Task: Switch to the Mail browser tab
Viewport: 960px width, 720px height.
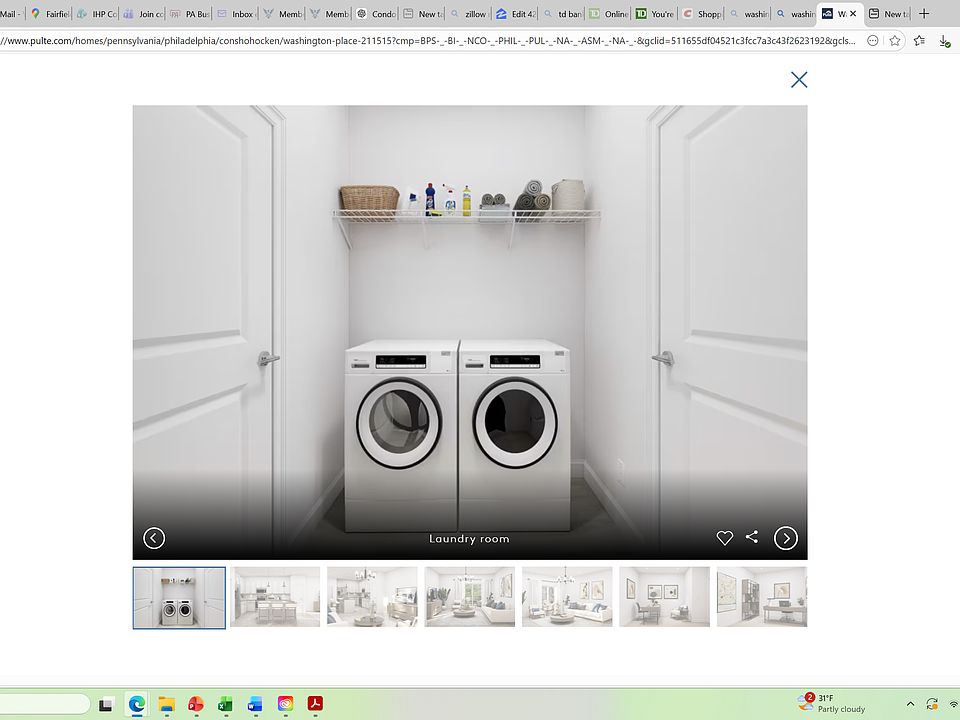Action: click(11, 13)
